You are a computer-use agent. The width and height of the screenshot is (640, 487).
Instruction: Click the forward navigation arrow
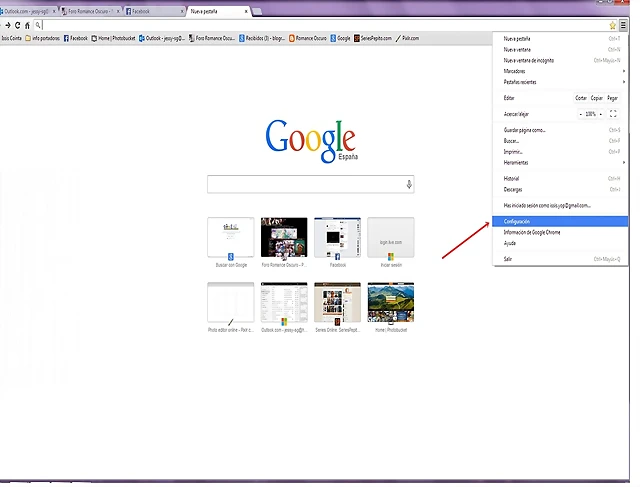[8, 25]
